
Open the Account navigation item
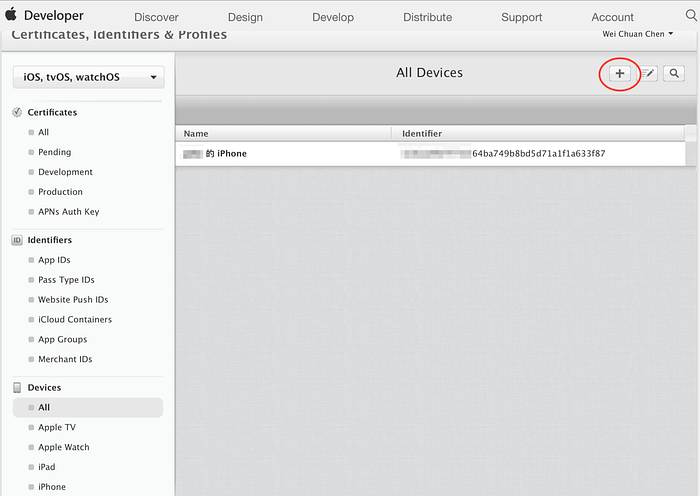[x=612, y=17]
